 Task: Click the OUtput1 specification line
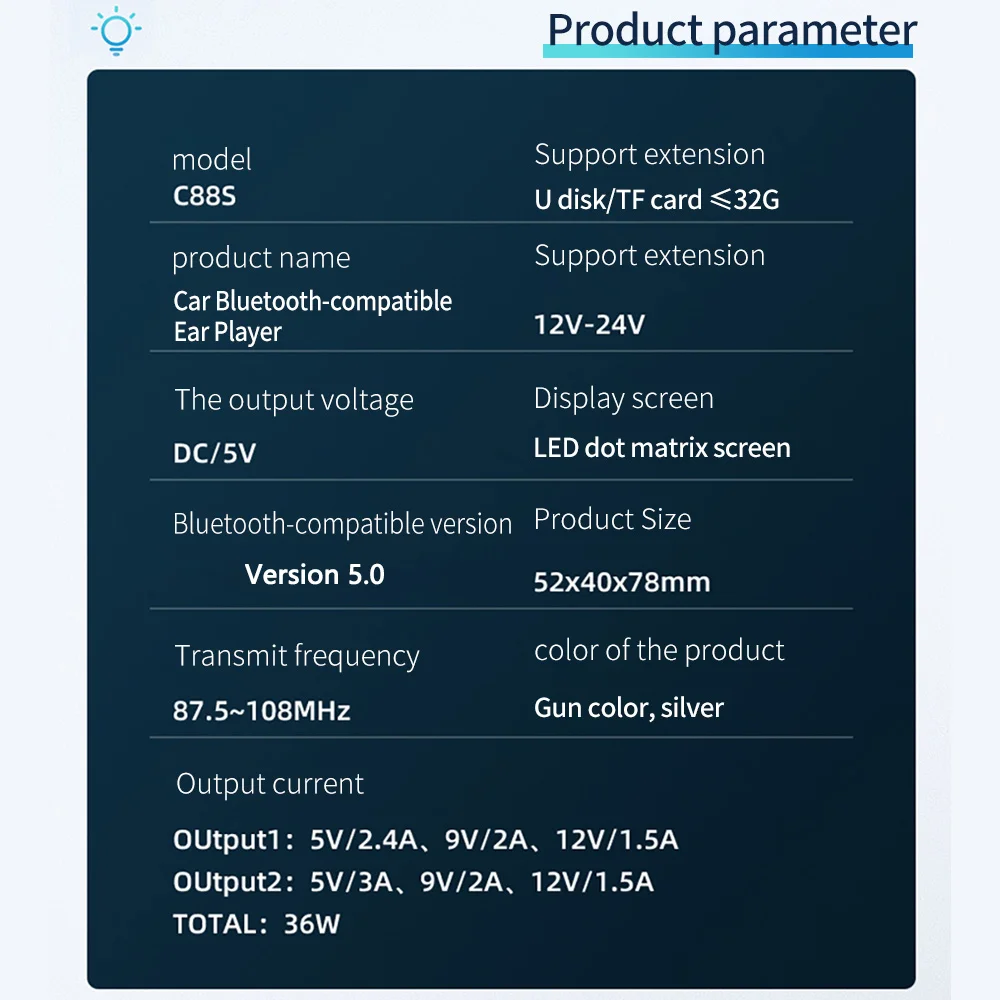pyautogui.click(x=425, y=840)
